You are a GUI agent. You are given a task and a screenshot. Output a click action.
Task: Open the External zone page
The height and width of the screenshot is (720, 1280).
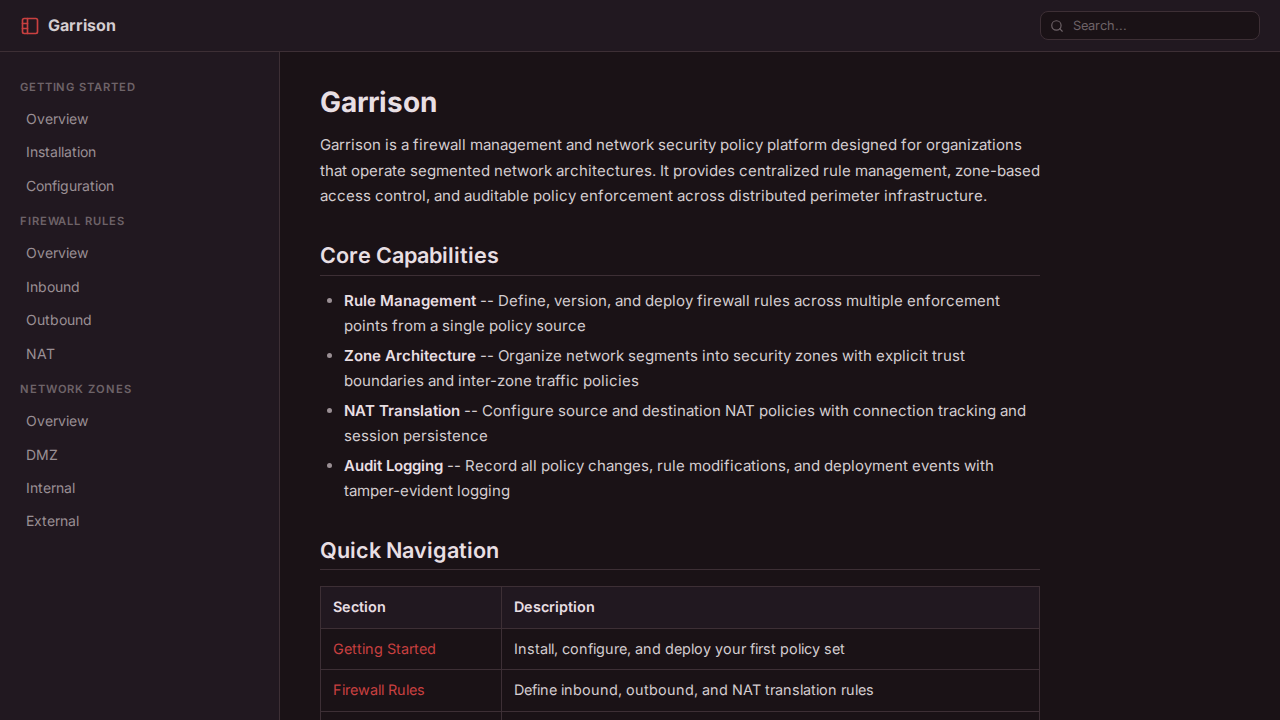(53, 521)
